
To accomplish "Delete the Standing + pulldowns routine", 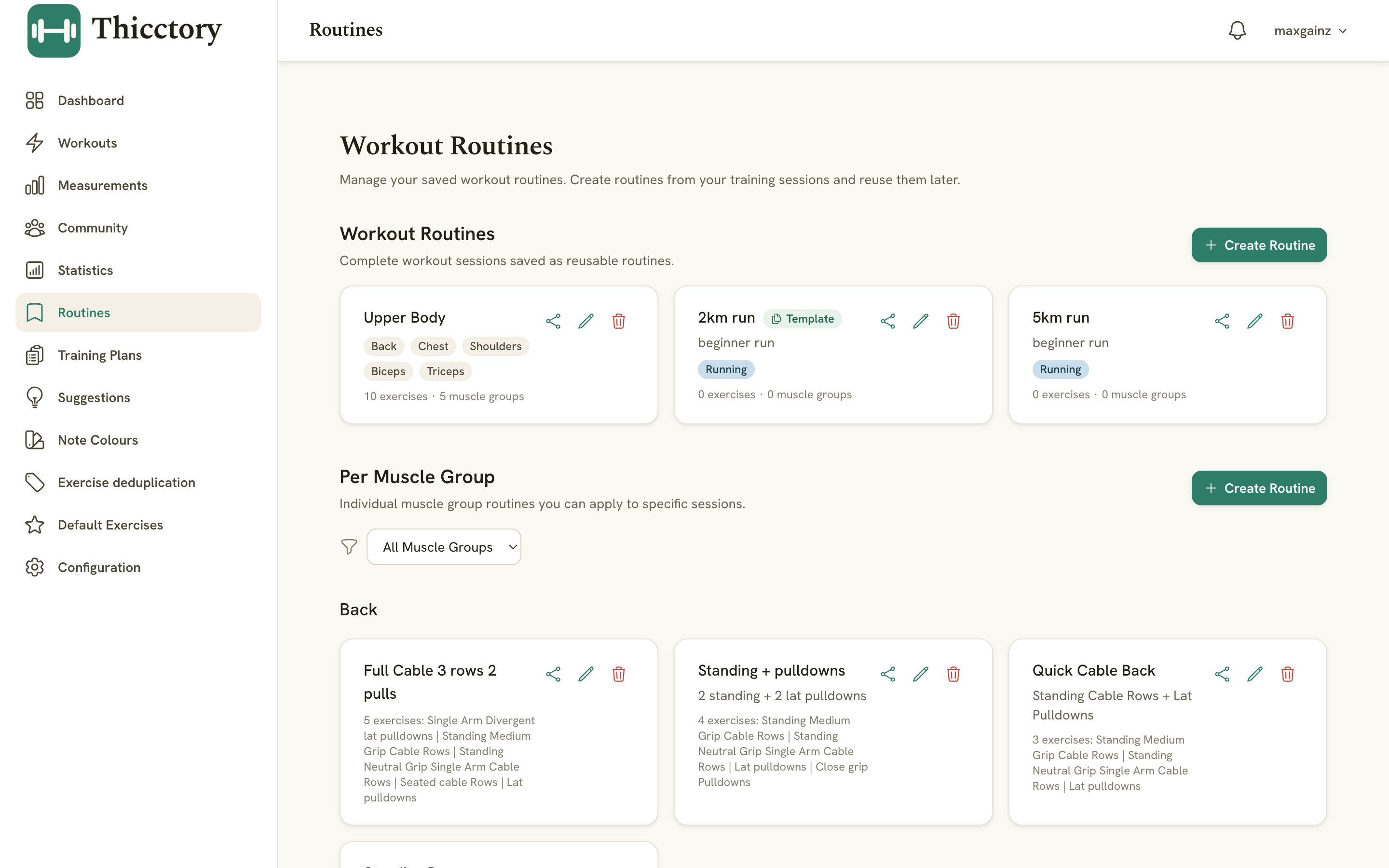I will [953, 674].
